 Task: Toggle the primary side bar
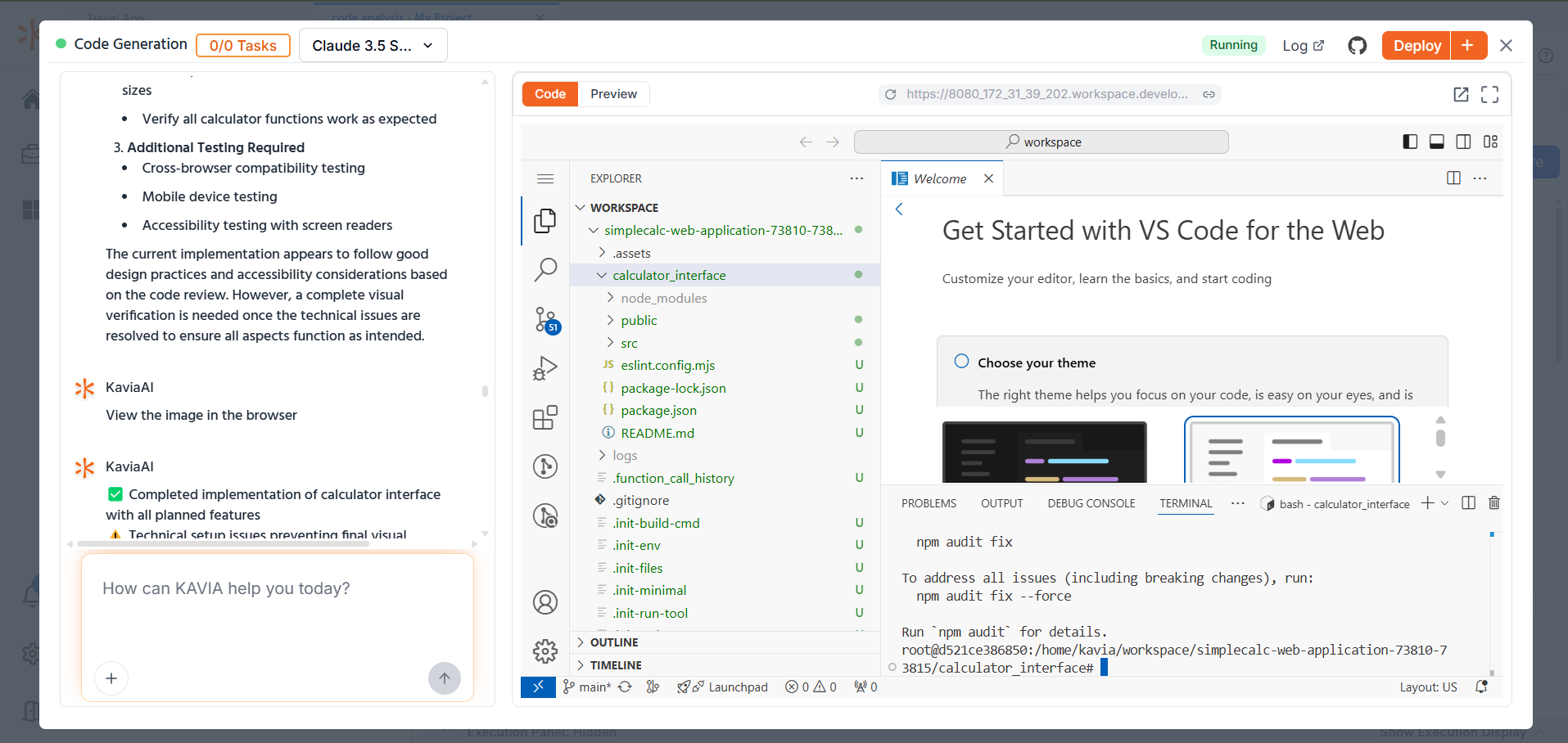coord(1410,142)
